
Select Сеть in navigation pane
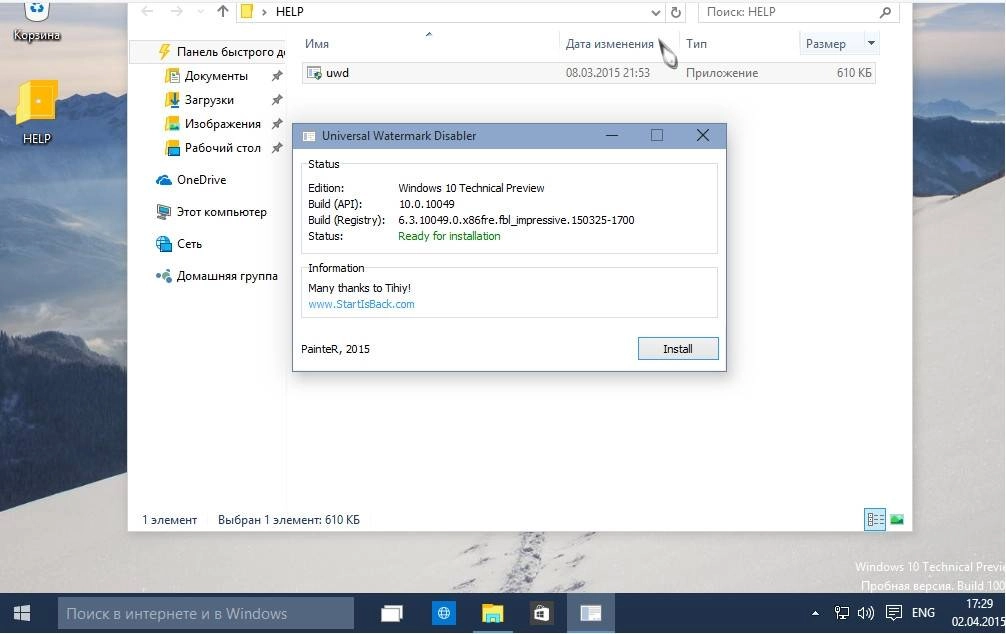(179, 244)
